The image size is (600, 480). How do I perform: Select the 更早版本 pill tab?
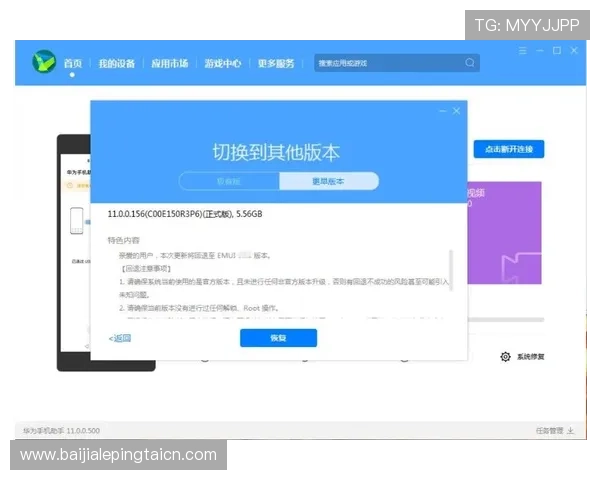[329, 181]
